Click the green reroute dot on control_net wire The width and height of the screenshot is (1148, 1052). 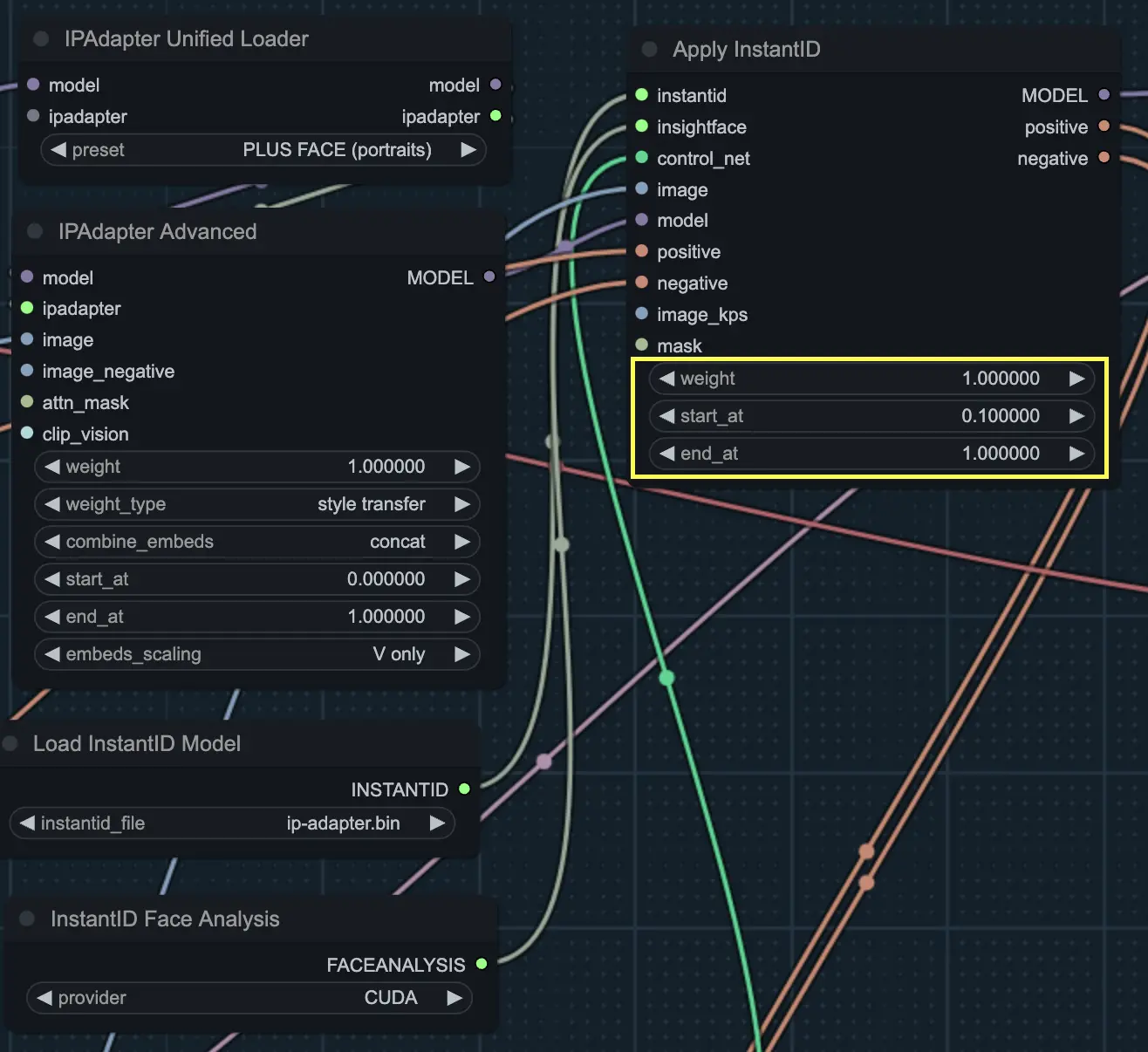tap(666, 678)
